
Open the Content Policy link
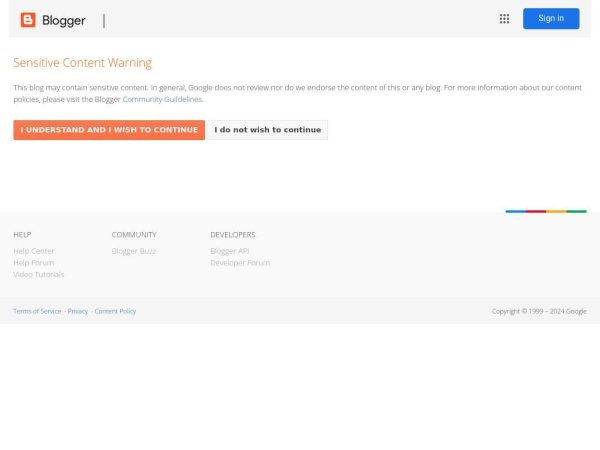point(115,311)
